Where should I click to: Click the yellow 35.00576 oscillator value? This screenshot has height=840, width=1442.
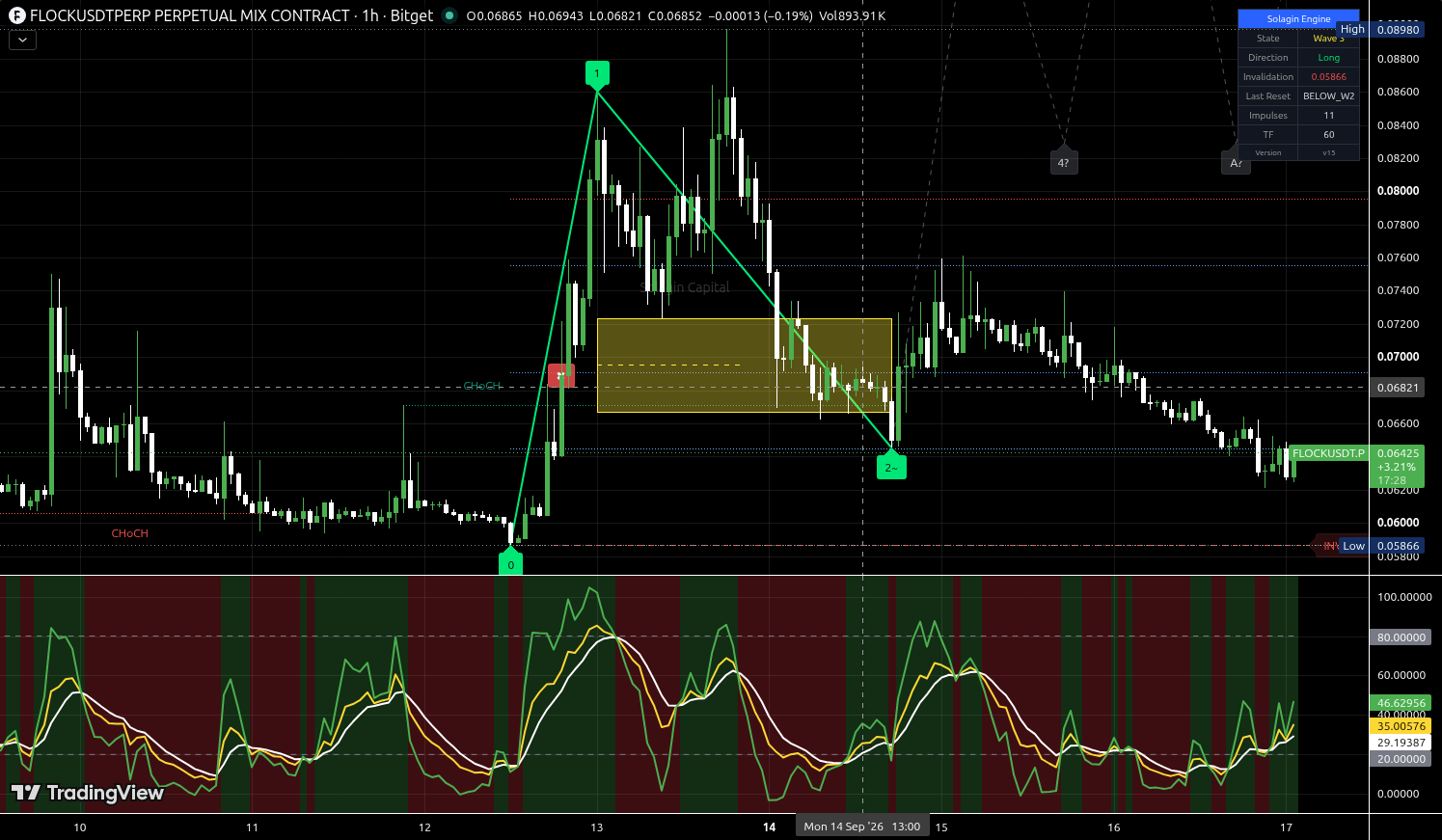pyautogui.click(x=1401, y=726)
